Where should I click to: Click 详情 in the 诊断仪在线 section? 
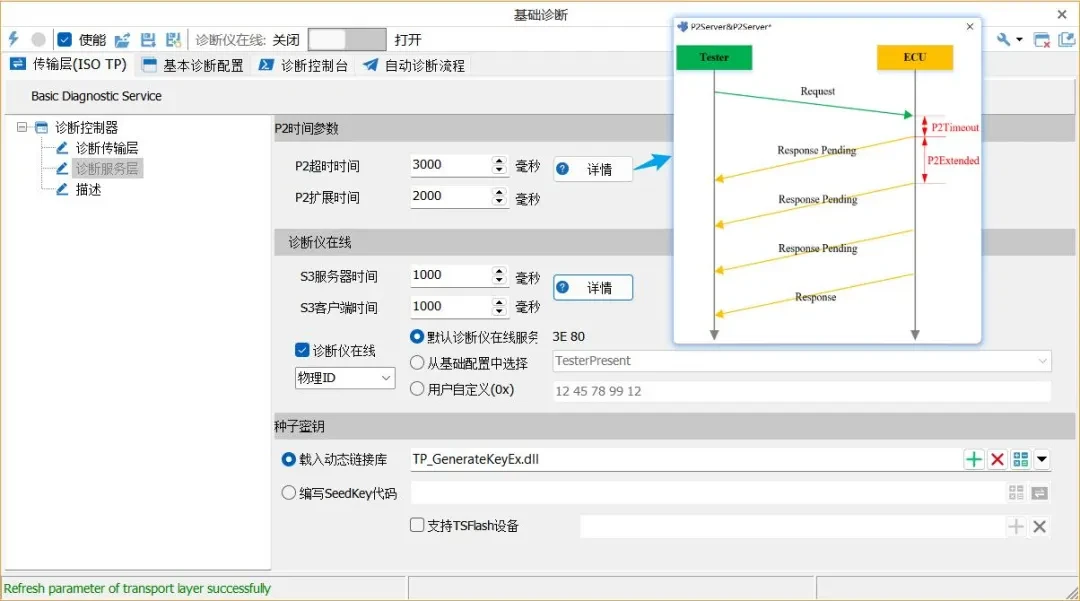(x=593, y=287)
